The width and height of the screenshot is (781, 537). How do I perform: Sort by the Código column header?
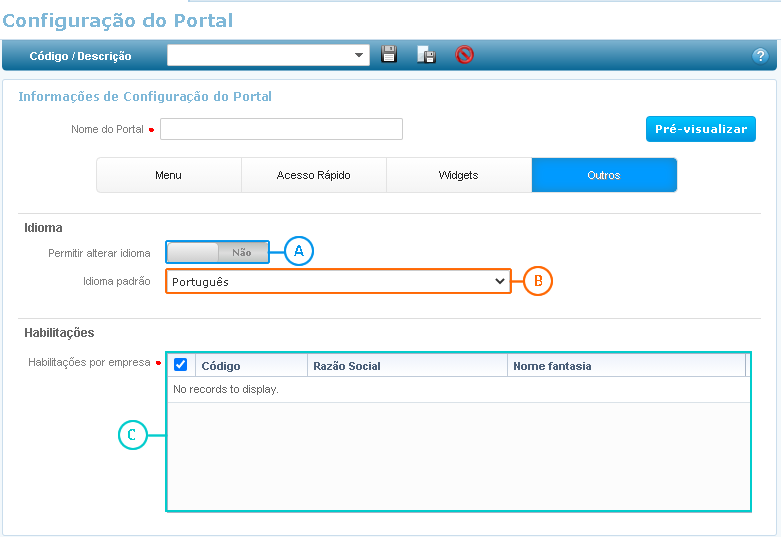click(250, 366)
